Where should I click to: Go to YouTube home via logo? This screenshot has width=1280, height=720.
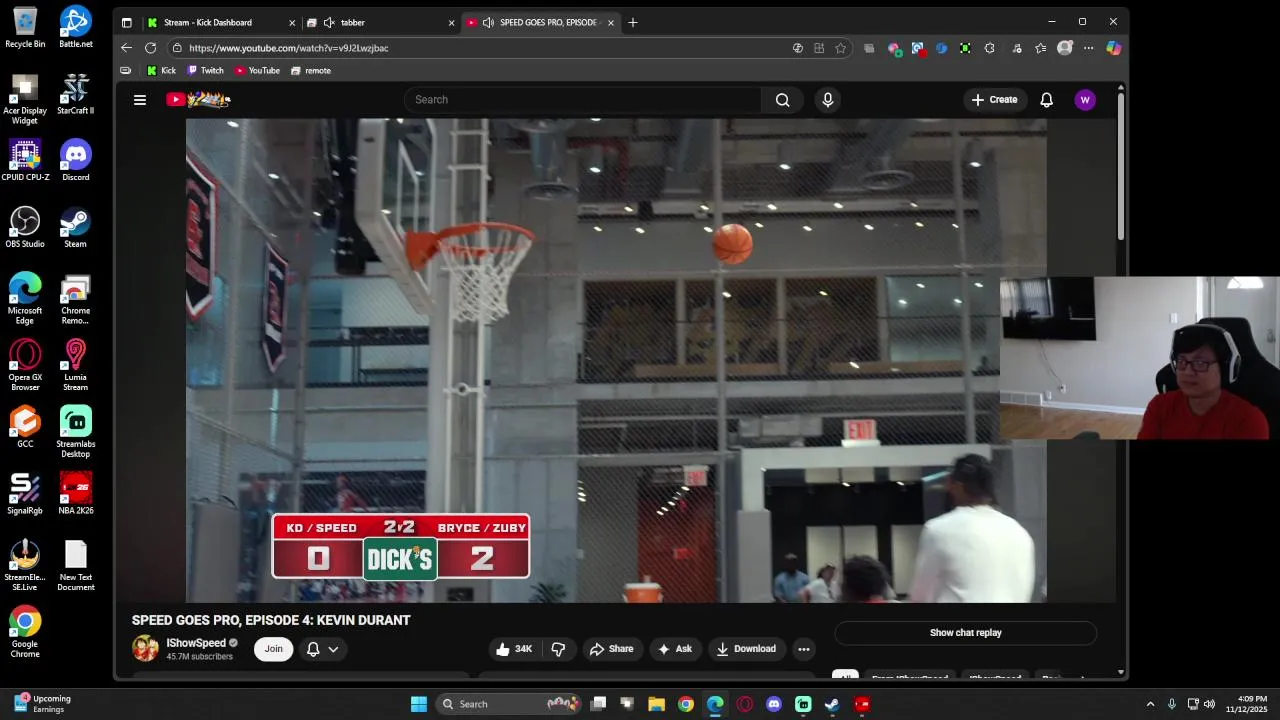[x=198, y=99]
